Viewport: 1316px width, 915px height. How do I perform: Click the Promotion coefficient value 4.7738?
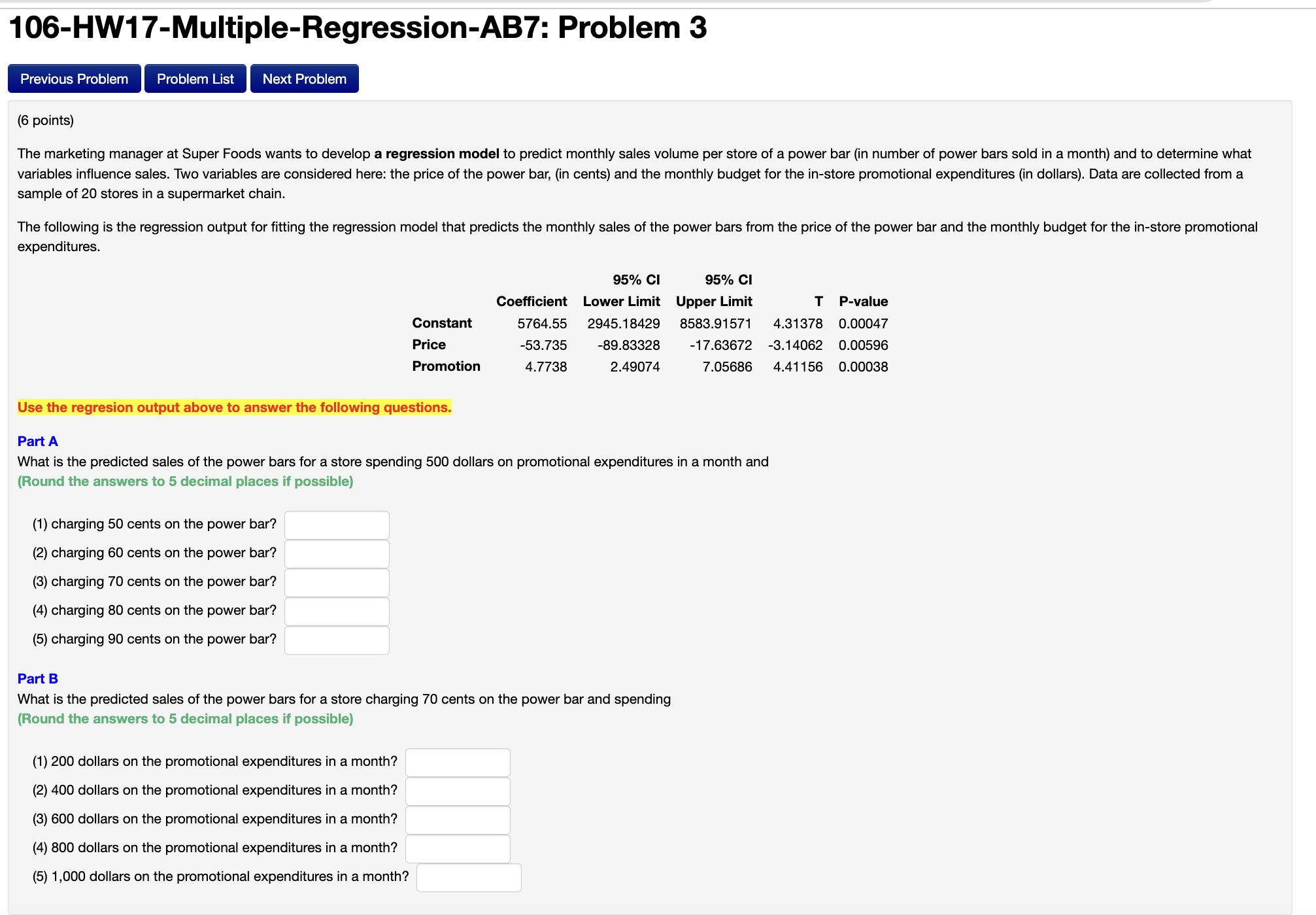coord(546,367)
